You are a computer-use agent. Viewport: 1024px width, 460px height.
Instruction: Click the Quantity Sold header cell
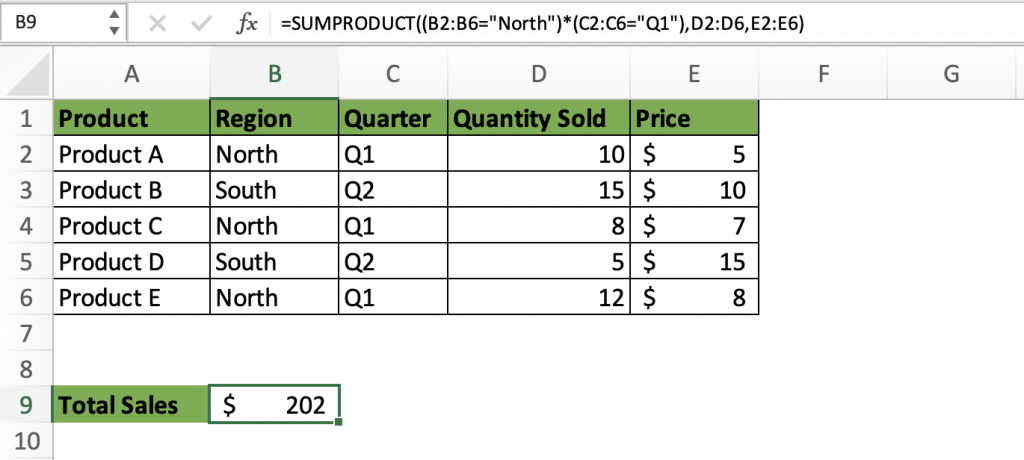(539, 118)
